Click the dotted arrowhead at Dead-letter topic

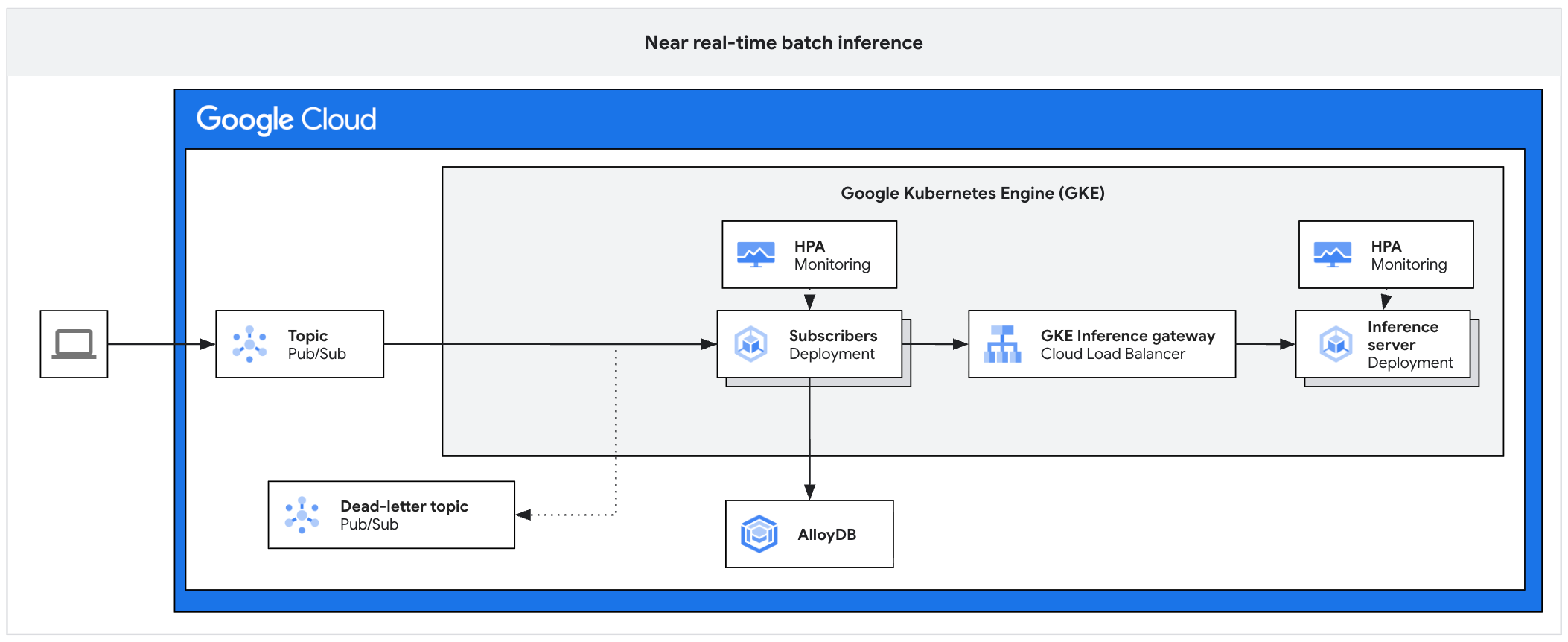pos(523,515)
